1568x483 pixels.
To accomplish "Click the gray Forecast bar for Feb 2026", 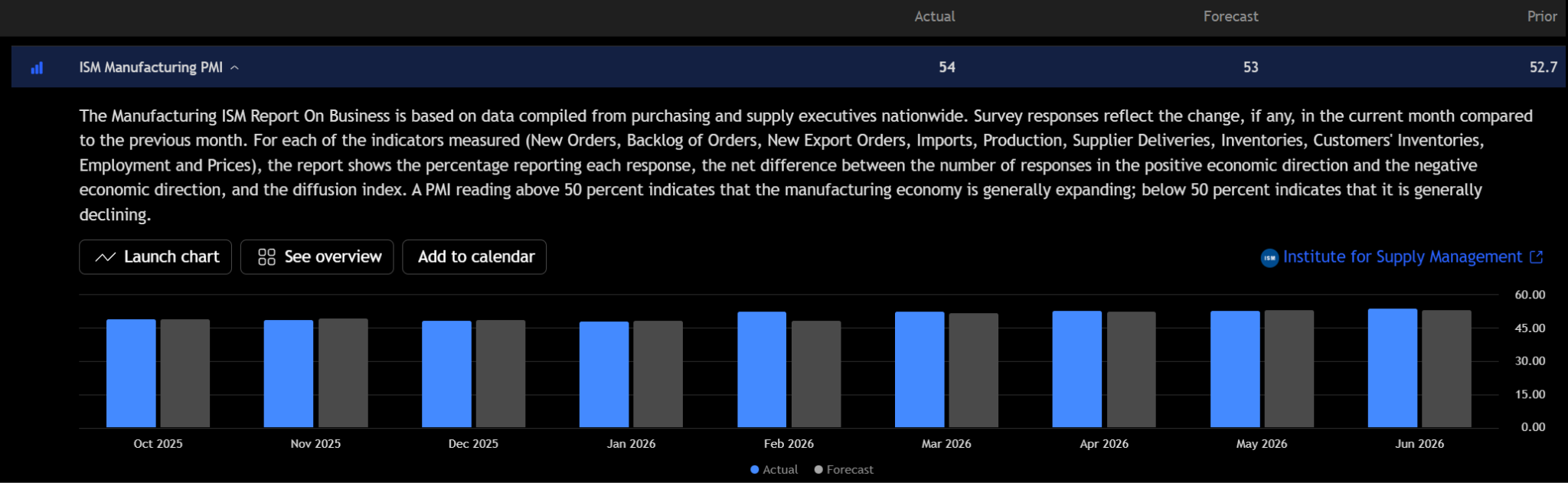I will click(816, 374).
